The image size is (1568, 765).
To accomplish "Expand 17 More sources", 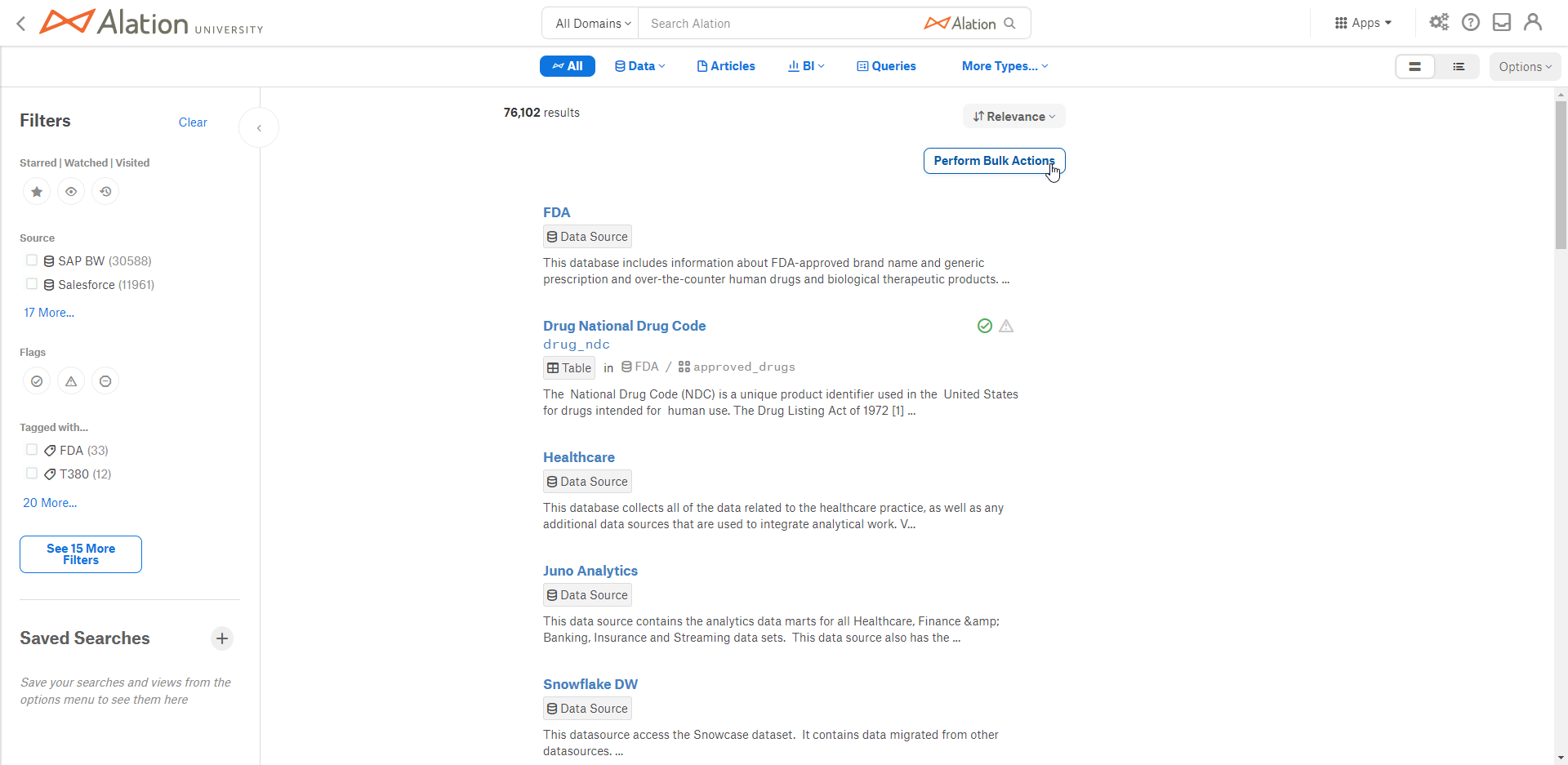I will [49, 313].
